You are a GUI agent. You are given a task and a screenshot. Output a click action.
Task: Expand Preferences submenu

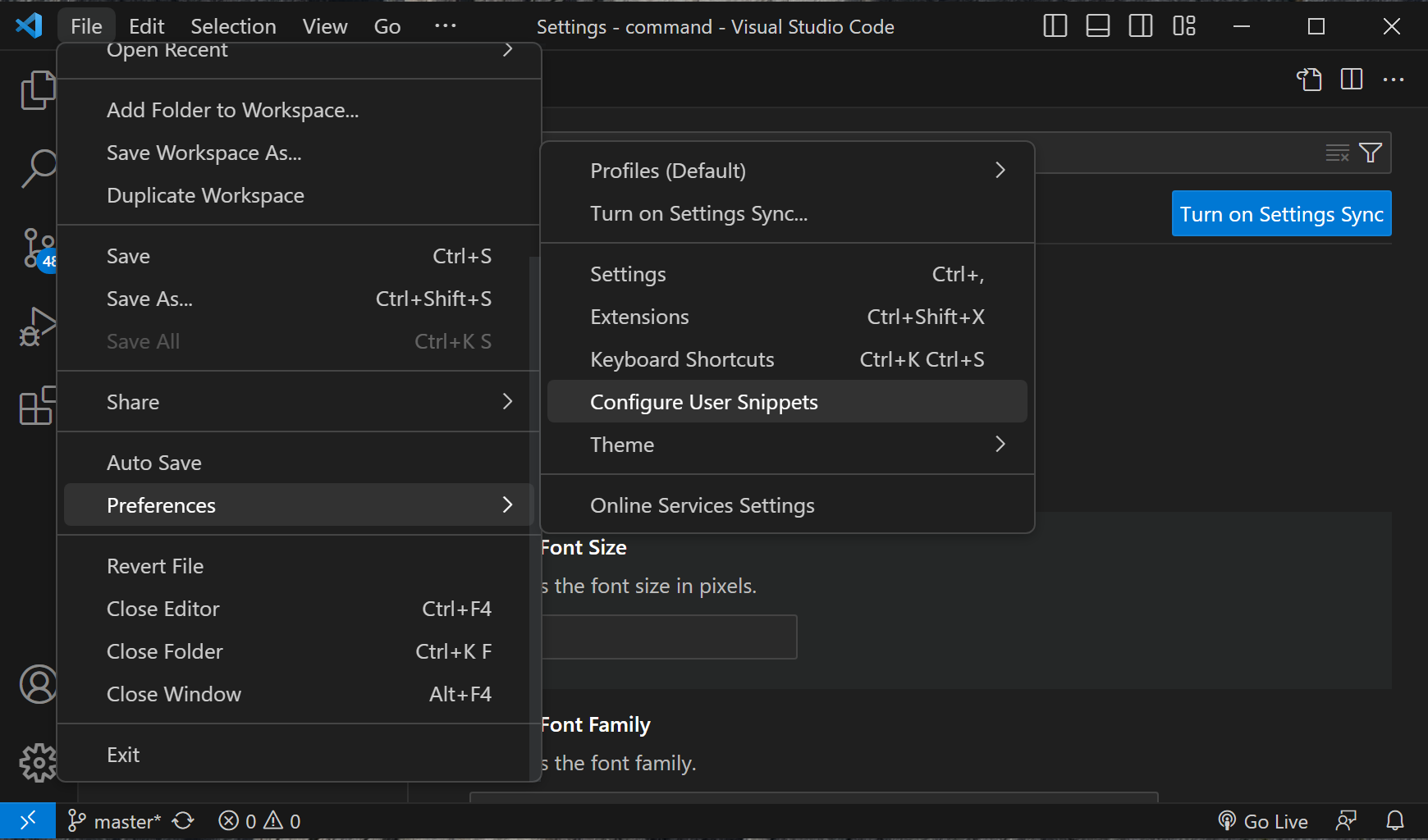299,505
